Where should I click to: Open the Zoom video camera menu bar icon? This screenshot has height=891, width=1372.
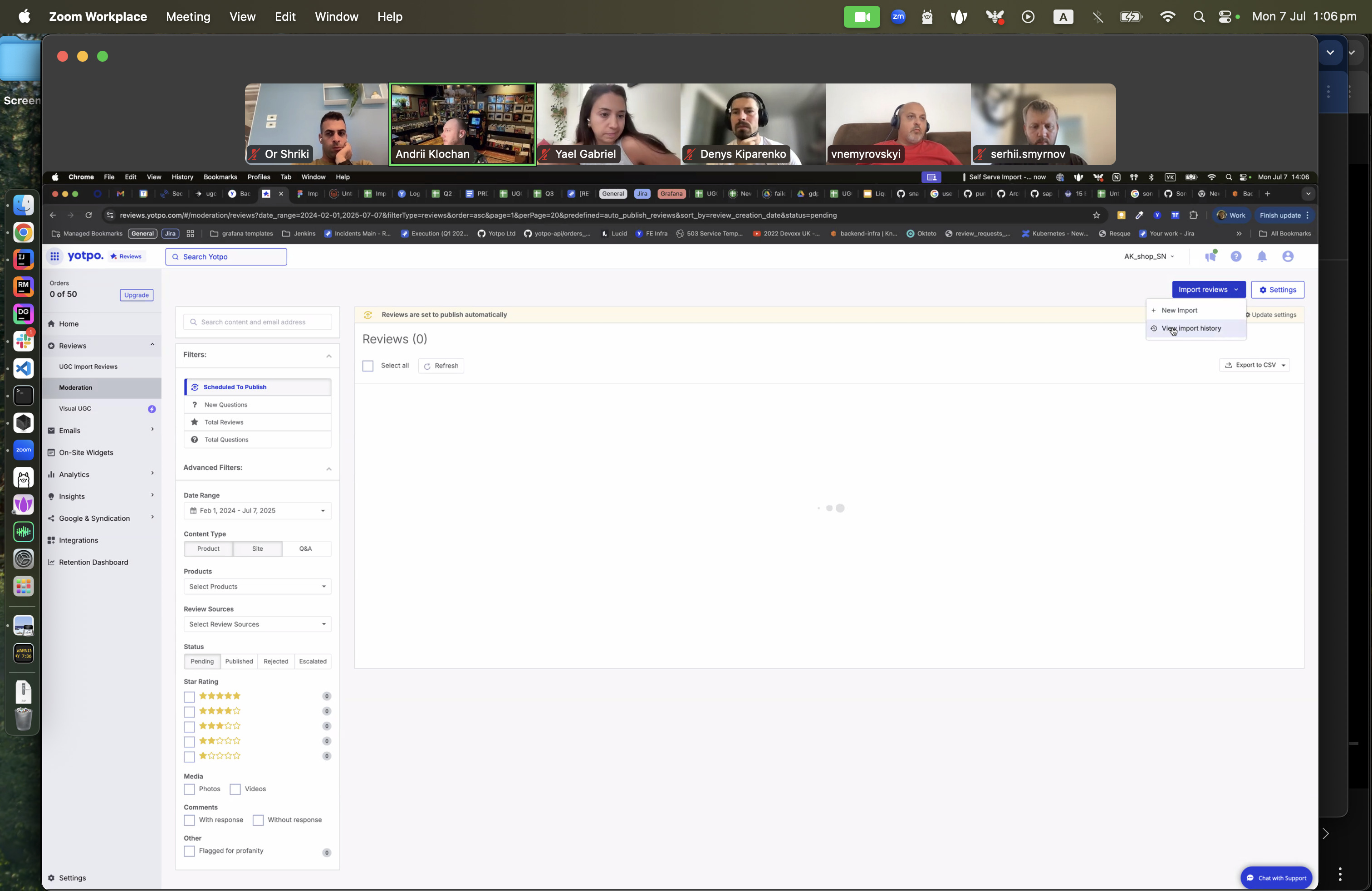[x=862, y=17]
